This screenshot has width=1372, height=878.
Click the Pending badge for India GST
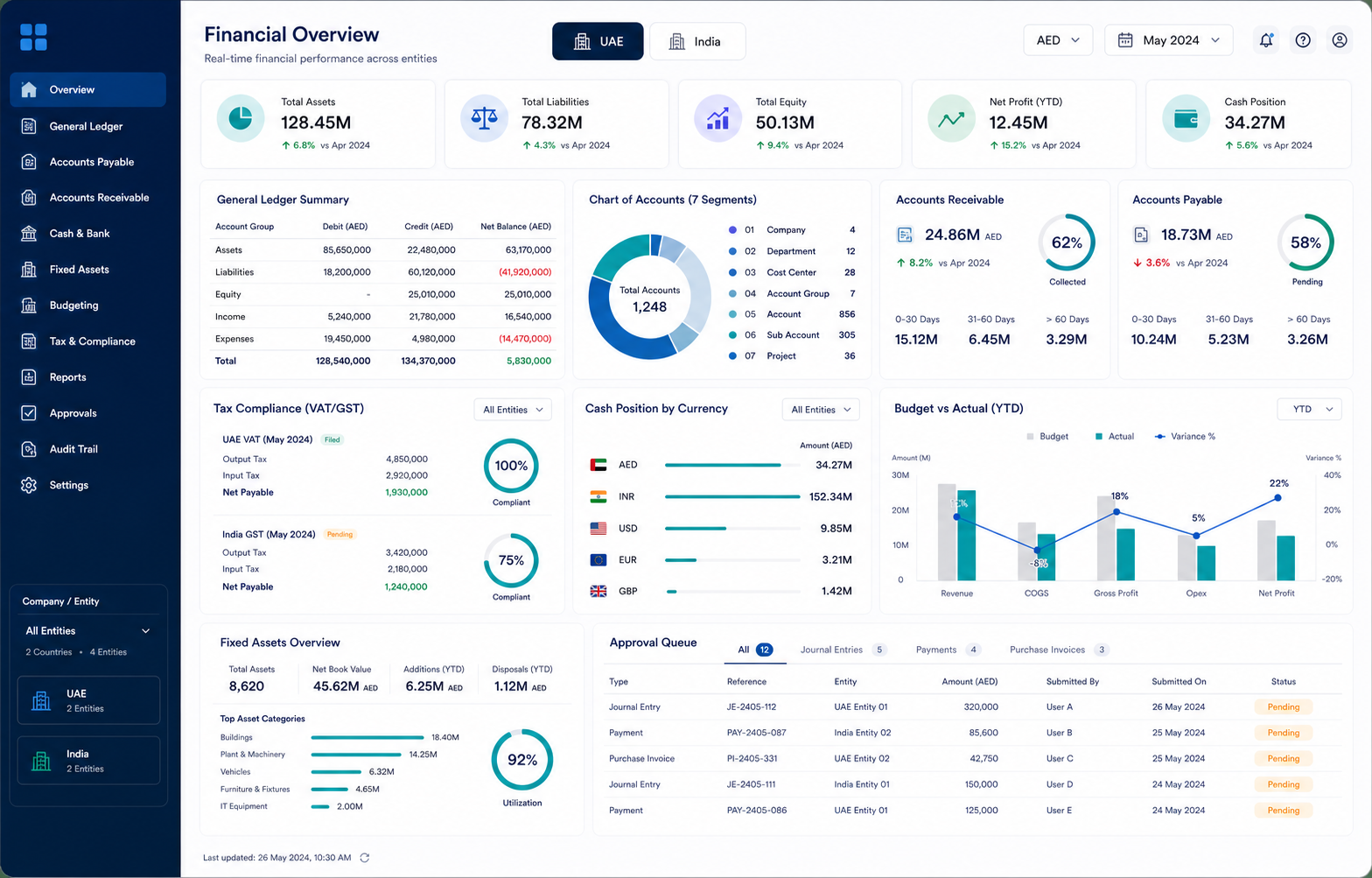pyautogui.click(x=339, y=534)
